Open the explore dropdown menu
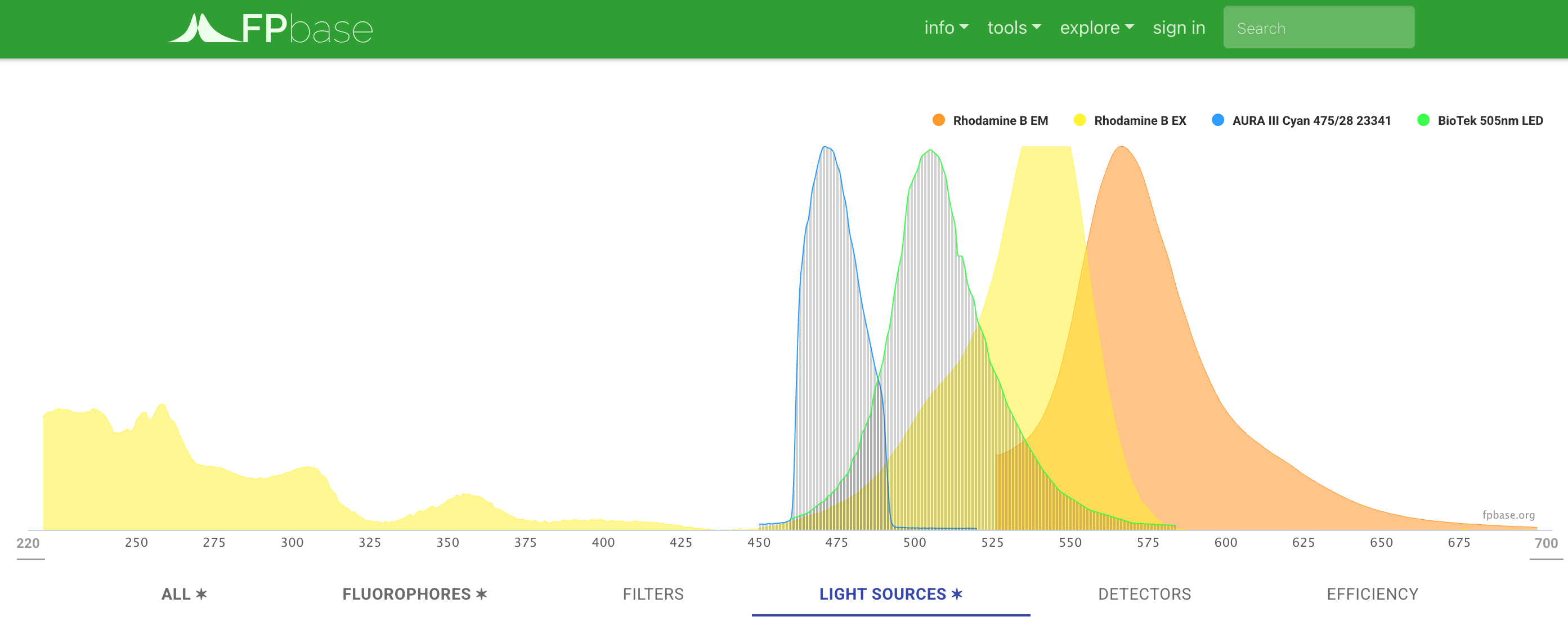 (x=1096, y=28)
